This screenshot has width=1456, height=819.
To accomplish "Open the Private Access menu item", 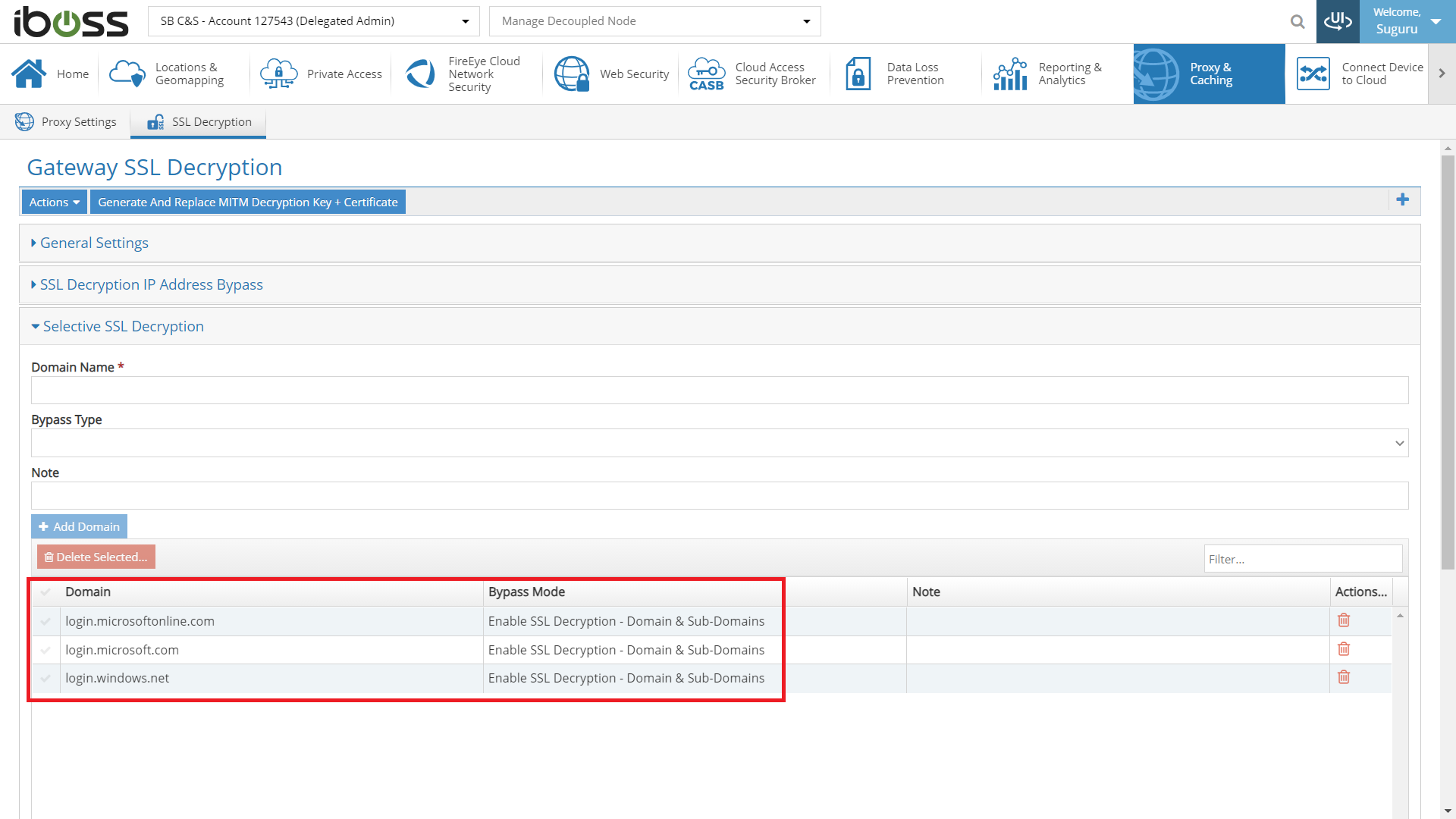I will coord(321,74).
